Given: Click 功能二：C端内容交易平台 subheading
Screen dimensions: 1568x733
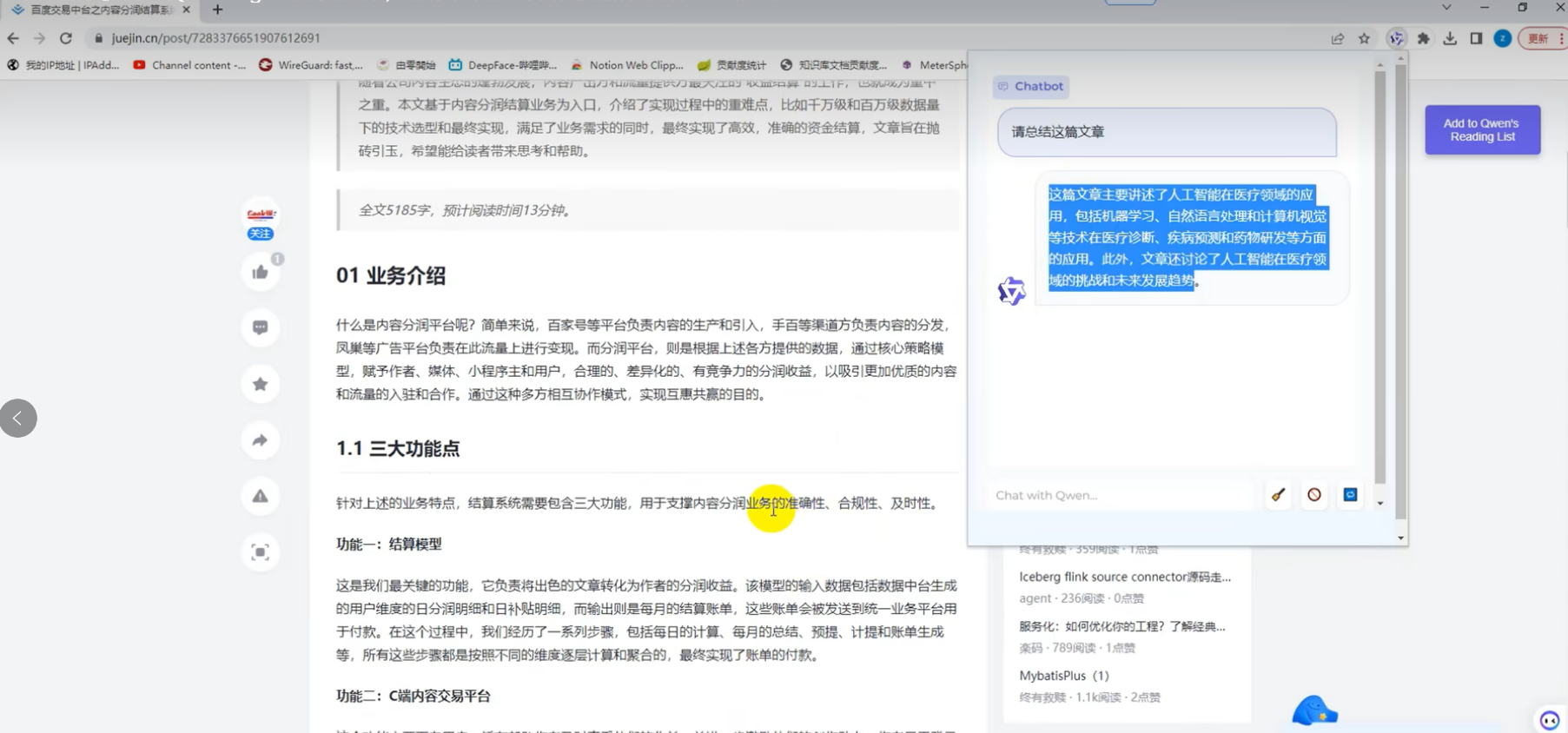Looking at the screenshot, I should point(414,696).
